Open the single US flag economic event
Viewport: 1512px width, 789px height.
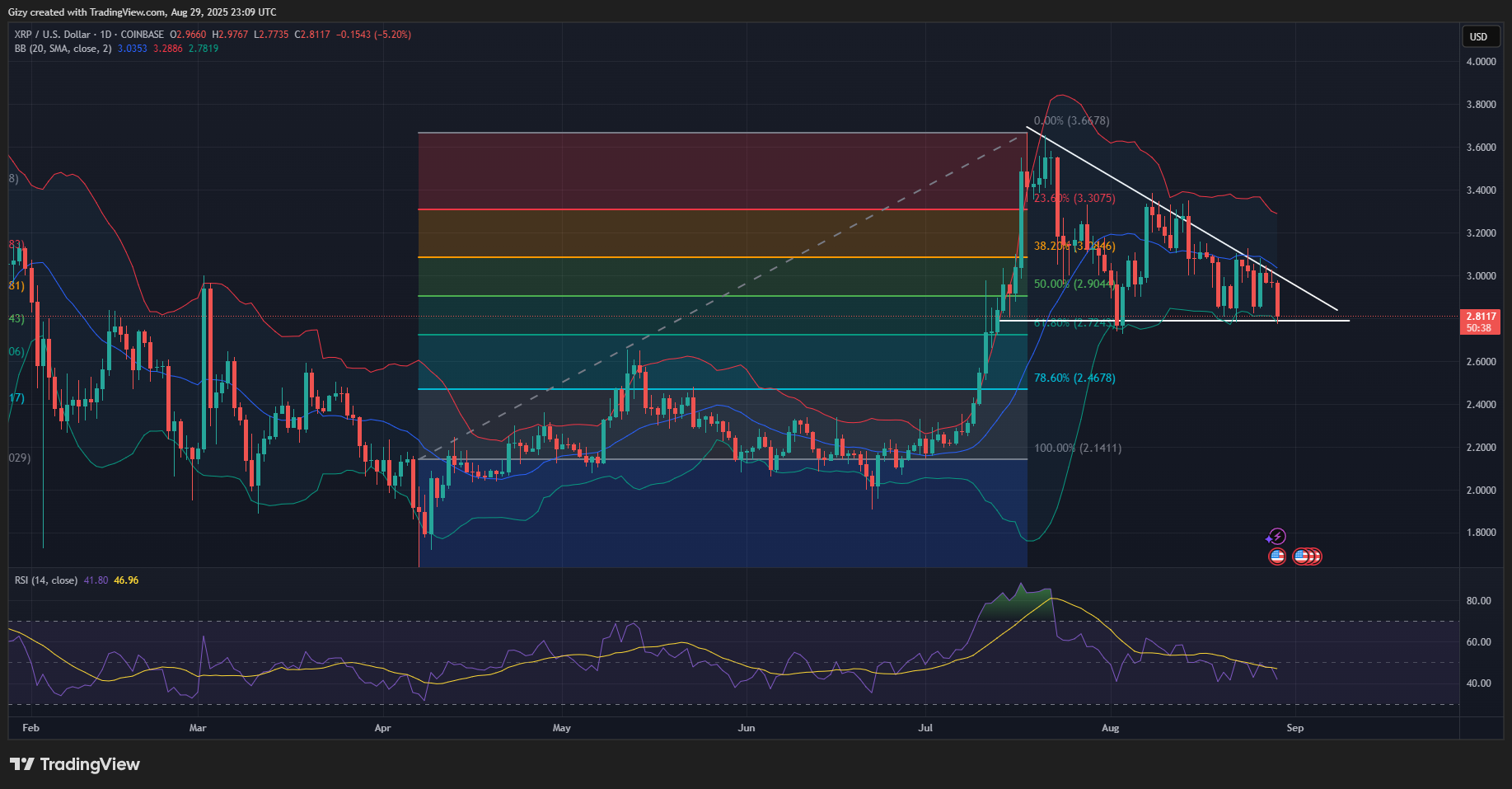tap(1276, 557)
